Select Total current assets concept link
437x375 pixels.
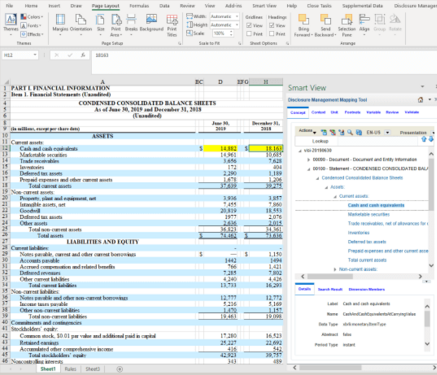pos(367,260)
